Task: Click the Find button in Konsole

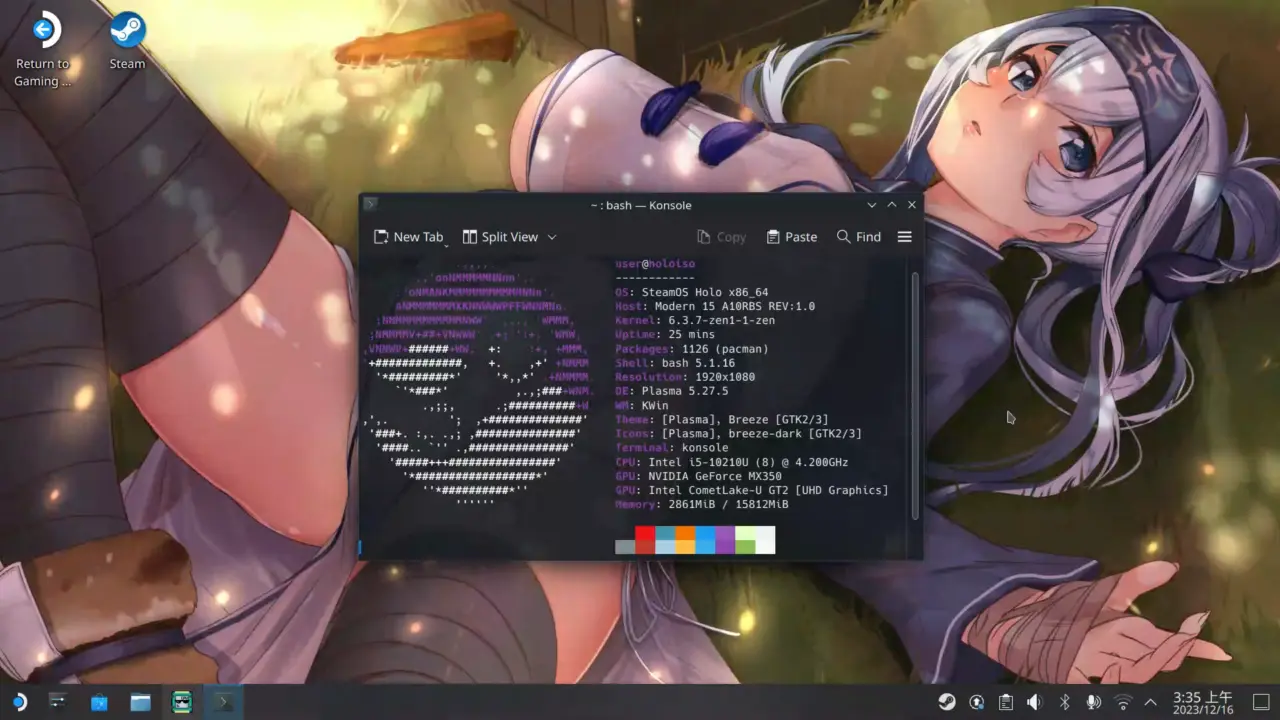Action: 859,237
